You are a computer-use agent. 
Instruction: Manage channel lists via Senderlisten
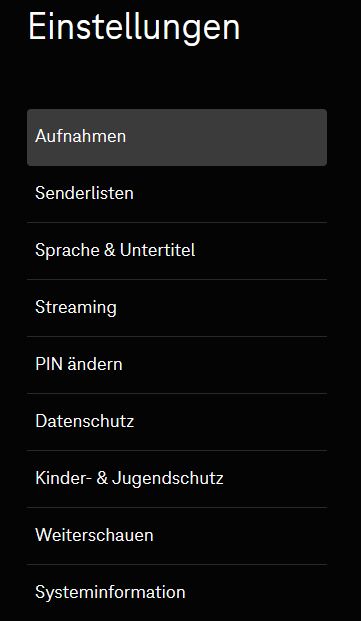click(177, 194)
